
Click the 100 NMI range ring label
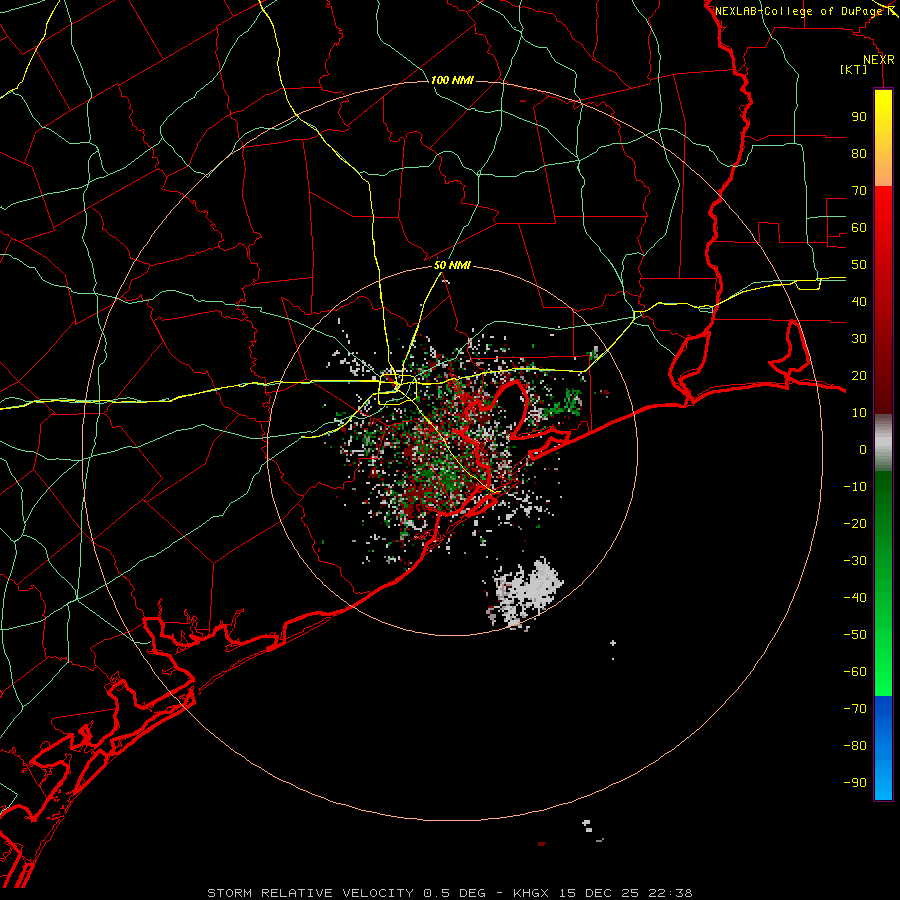(452, 80)
